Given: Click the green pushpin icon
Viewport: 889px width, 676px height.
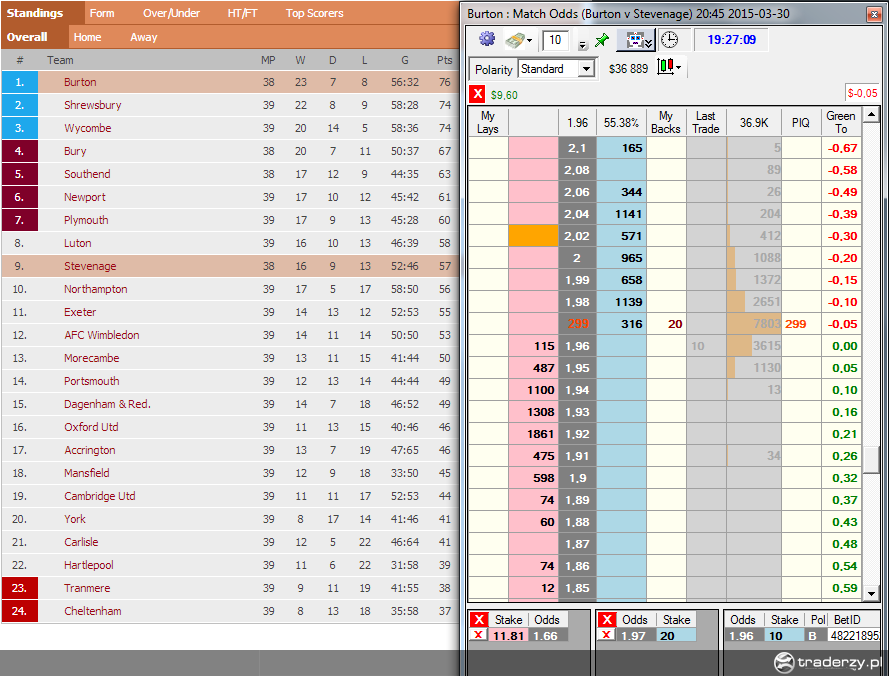Looking at the screenshot, I should (602, 40).
